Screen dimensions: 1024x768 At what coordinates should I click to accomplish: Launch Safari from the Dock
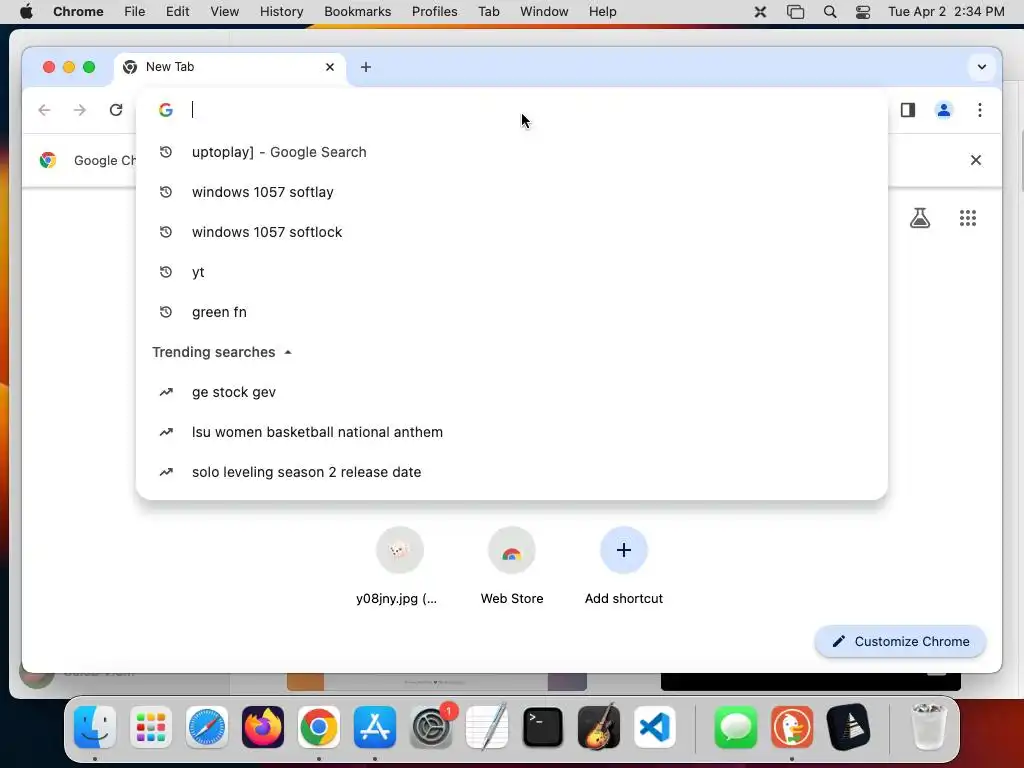tap(207, 727)
